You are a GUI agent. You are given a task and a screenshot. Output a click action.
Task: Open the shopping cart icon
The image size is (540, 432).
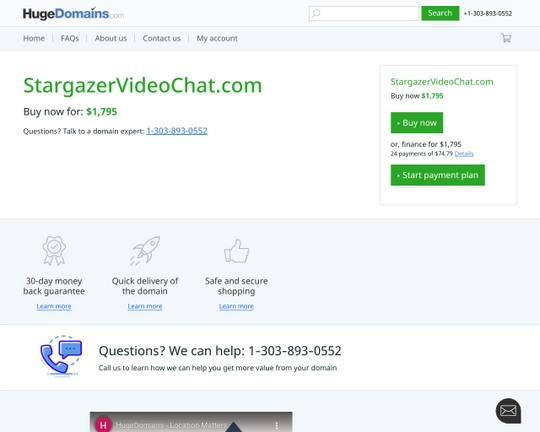pos(506,38)
